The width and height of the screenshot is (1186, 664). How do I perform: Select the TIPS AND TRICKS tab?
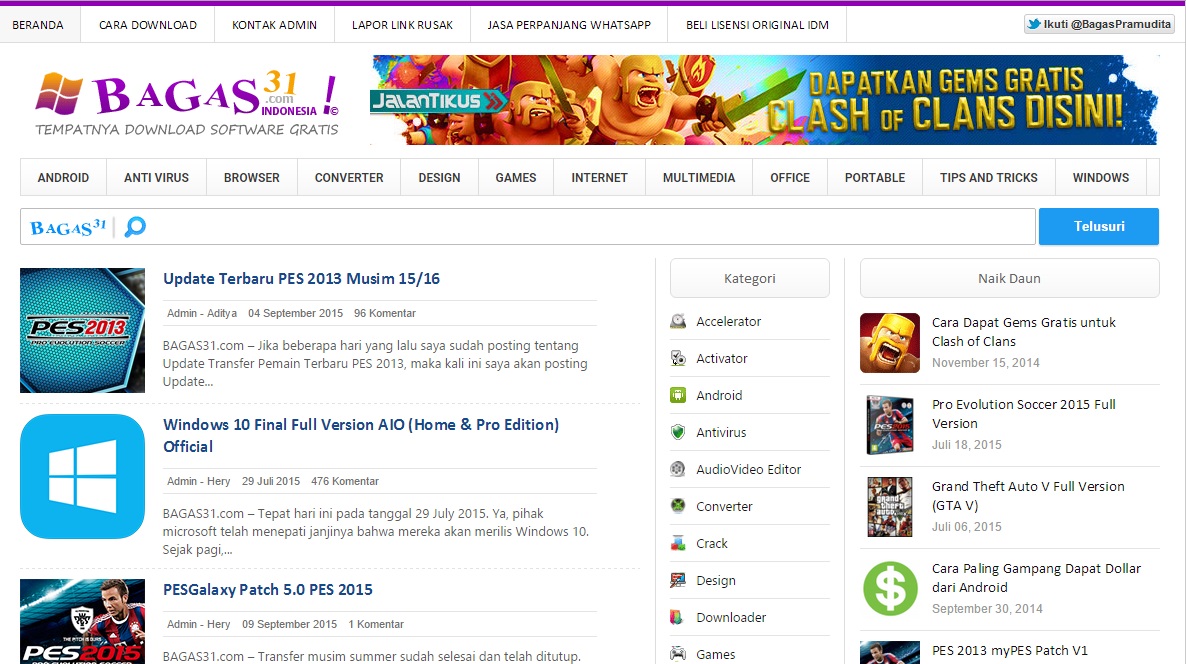[x=989, y=178]
